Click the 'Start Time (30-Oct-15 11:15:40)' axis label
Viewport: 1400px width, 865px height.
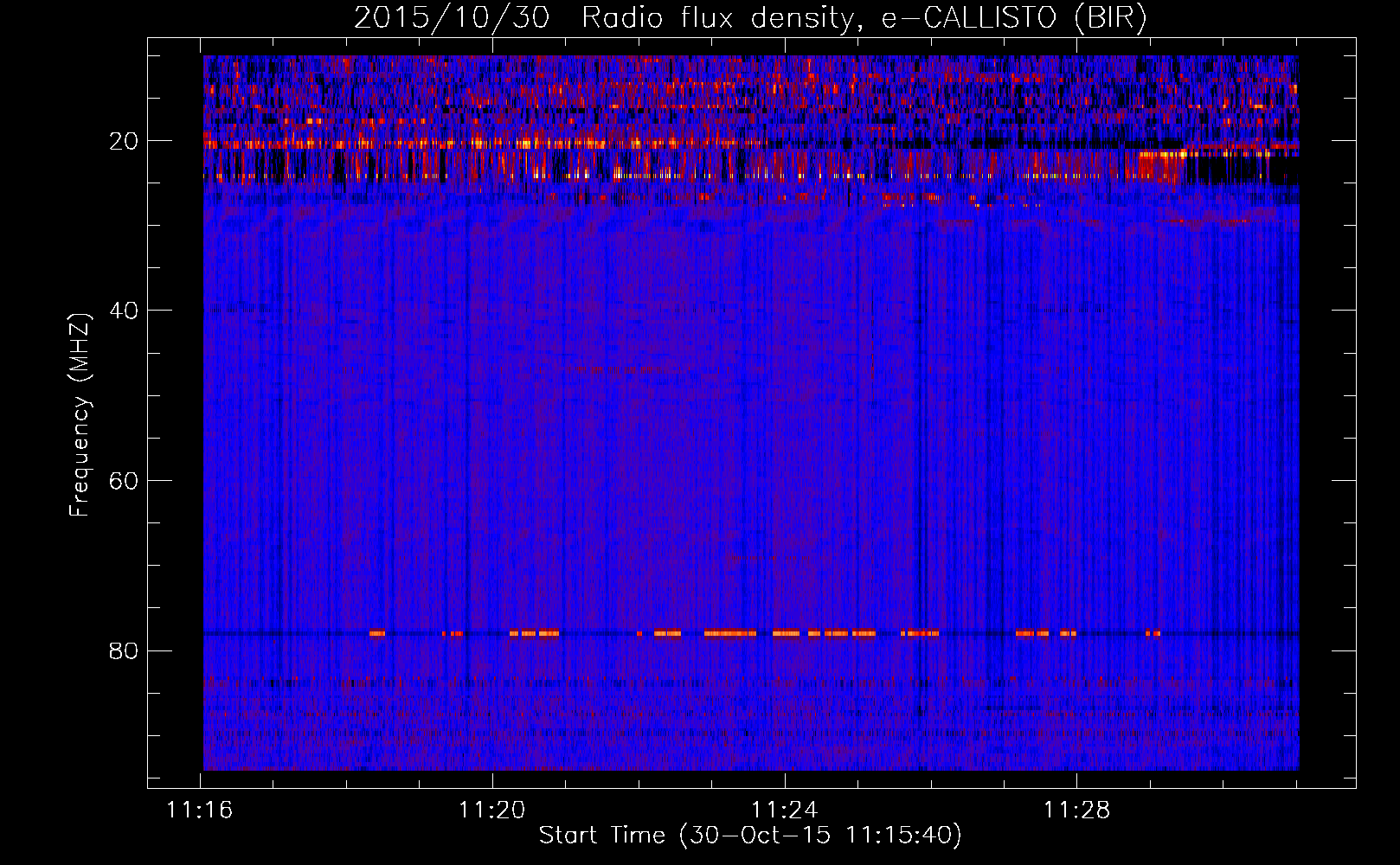coord(750,836)
